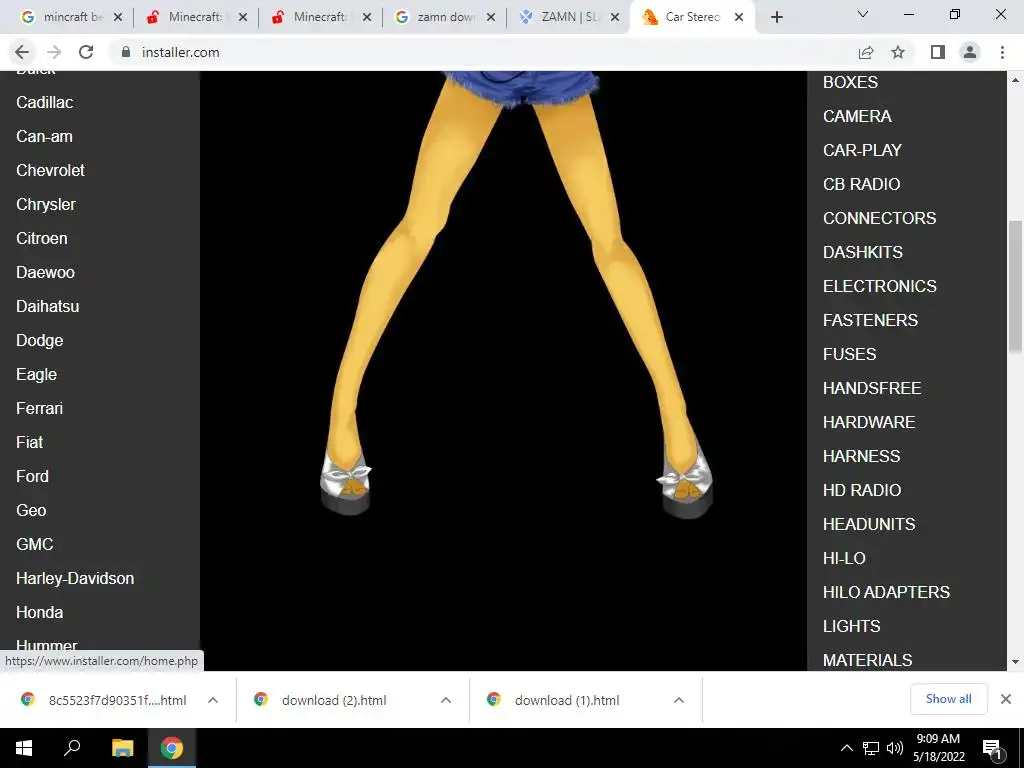Screen dimensions: 1024x768
Task: Switch to the first Minecraft tab
Action: coord(196,18)
